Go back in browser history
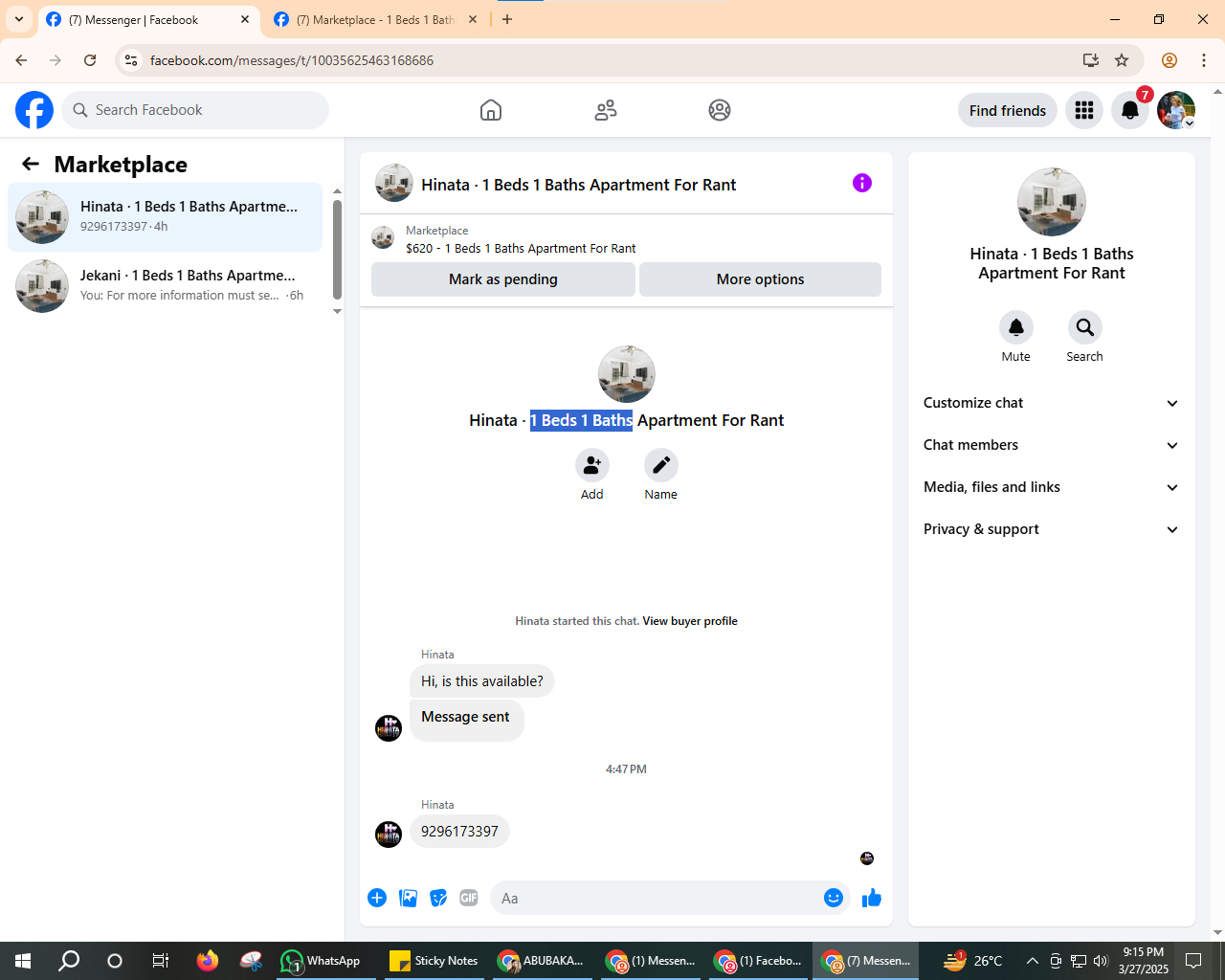The image size is (1225, 980). tap(21, 60)
